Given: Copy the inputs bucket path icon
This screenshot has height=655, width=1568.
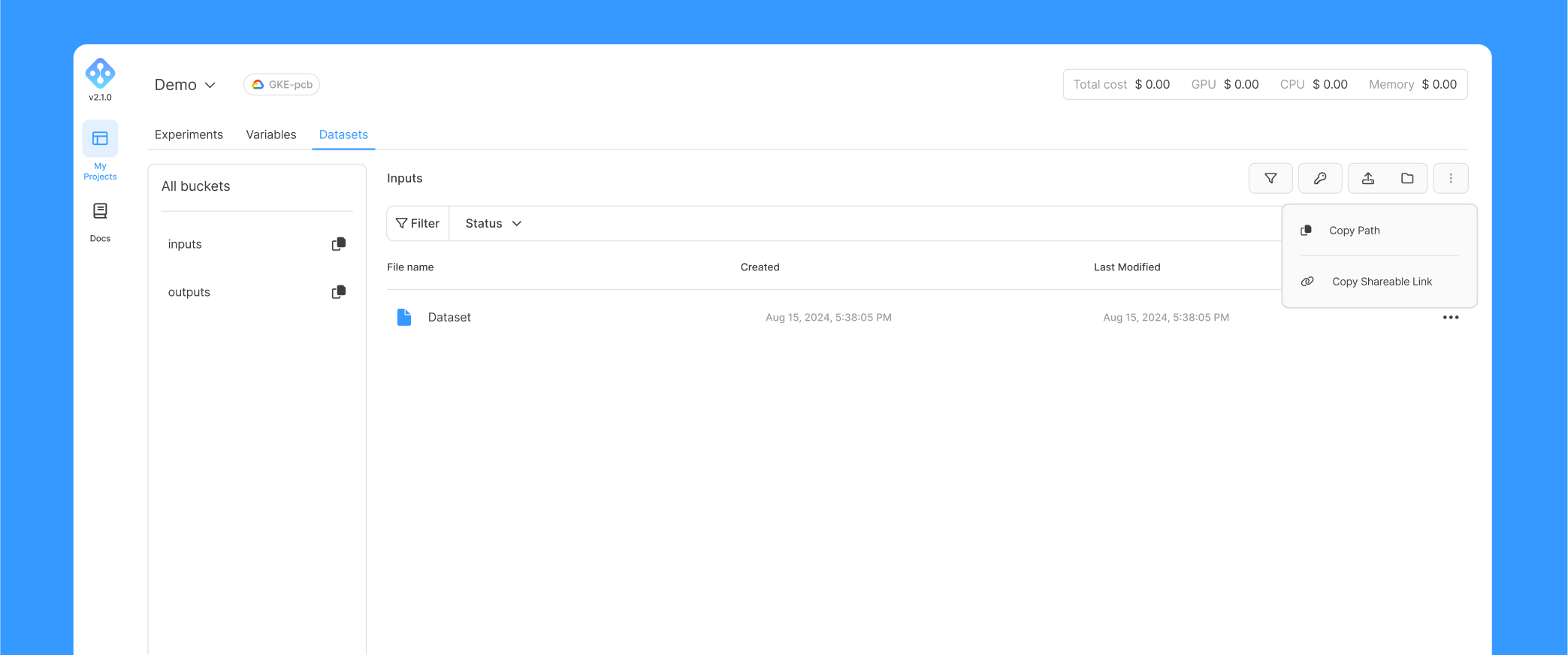Looking at the screenshot, I should click(339, 244).
